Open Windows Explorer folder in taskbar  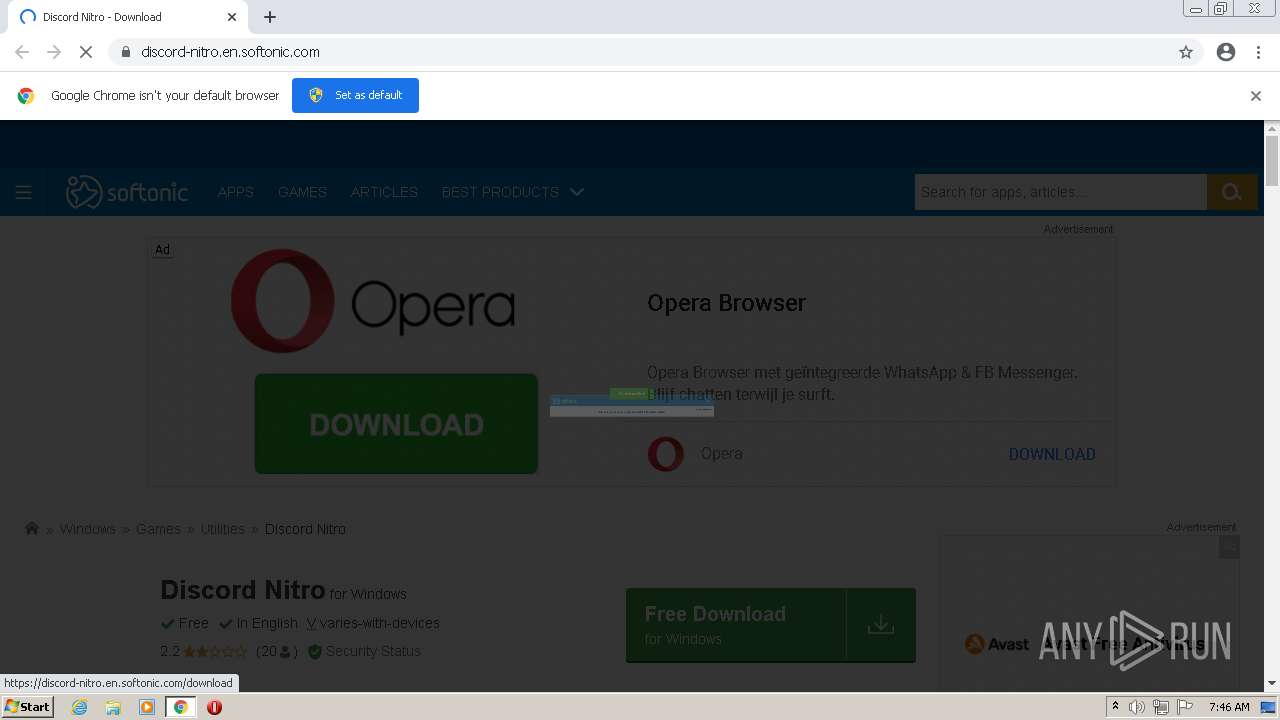tap(113, 707)
